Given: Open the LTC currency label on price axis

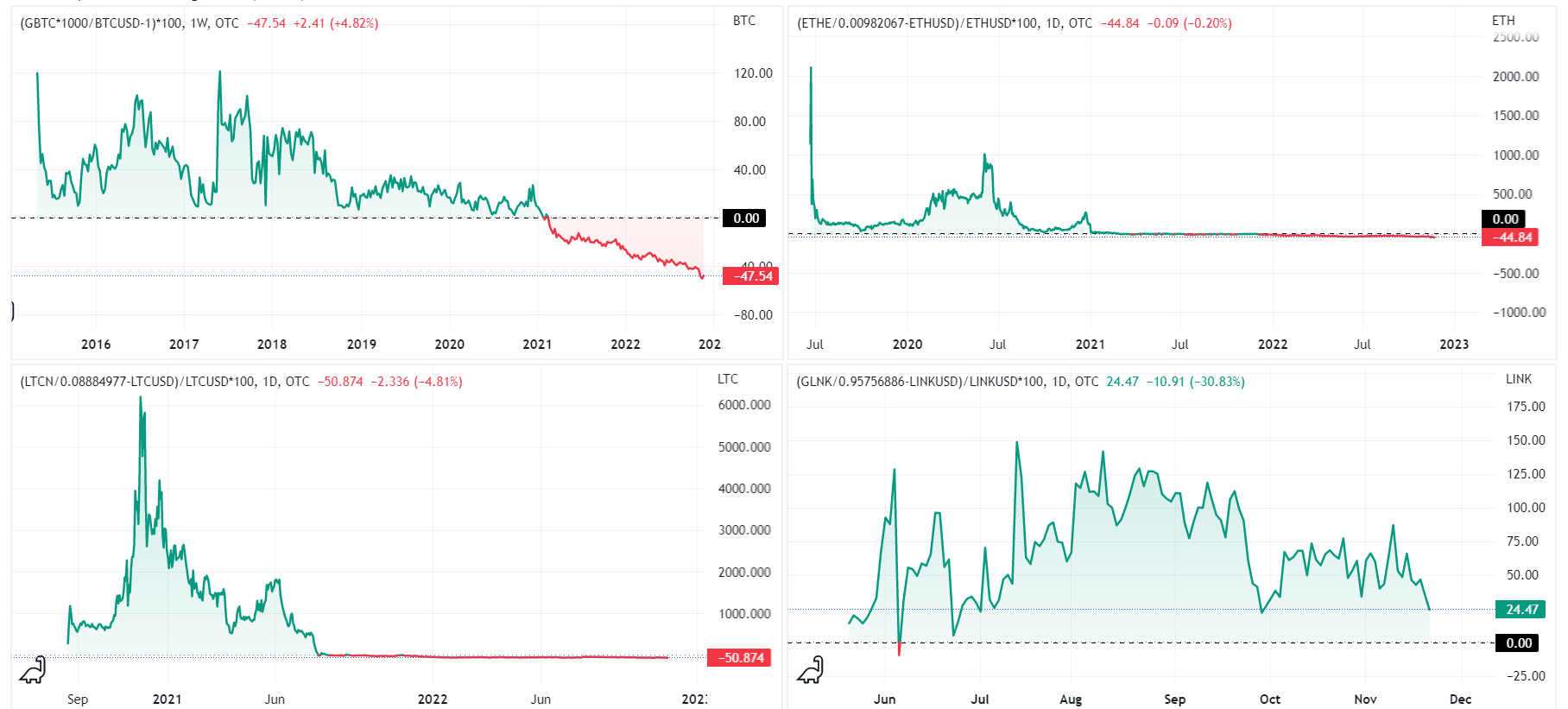Looking at the screenshot, I should point(727,379).
